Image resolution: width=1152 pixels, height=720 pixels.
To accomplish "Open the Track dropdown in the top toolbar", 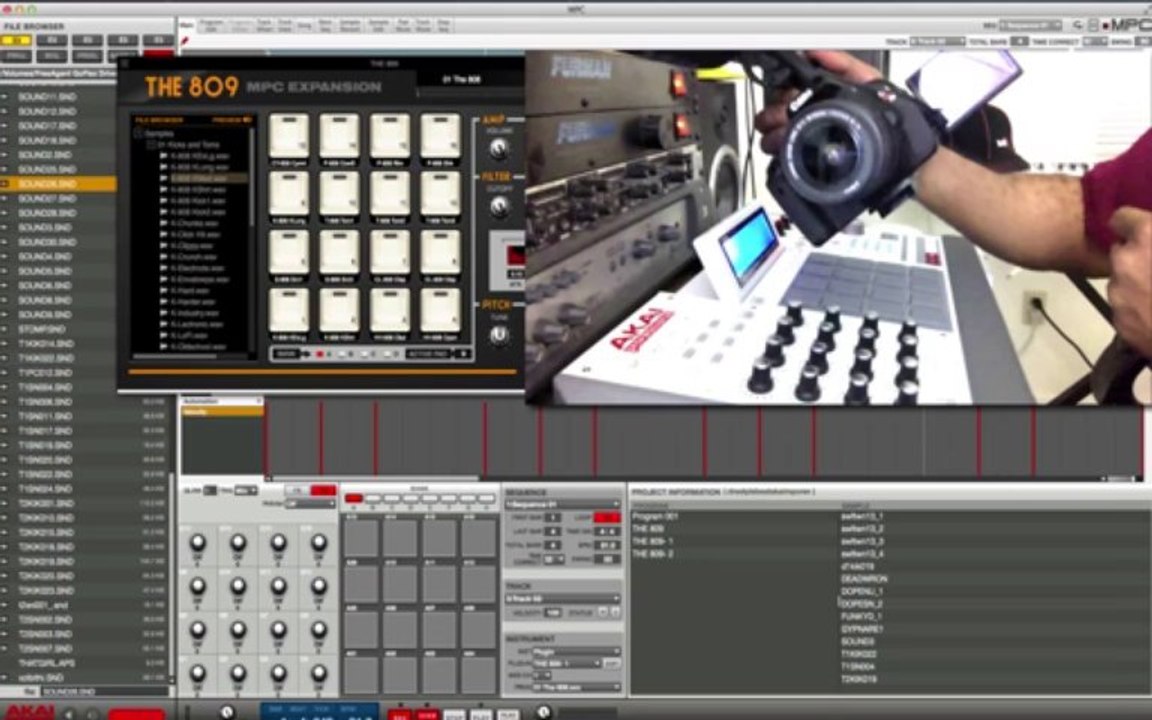I will [x=937, y=42].
